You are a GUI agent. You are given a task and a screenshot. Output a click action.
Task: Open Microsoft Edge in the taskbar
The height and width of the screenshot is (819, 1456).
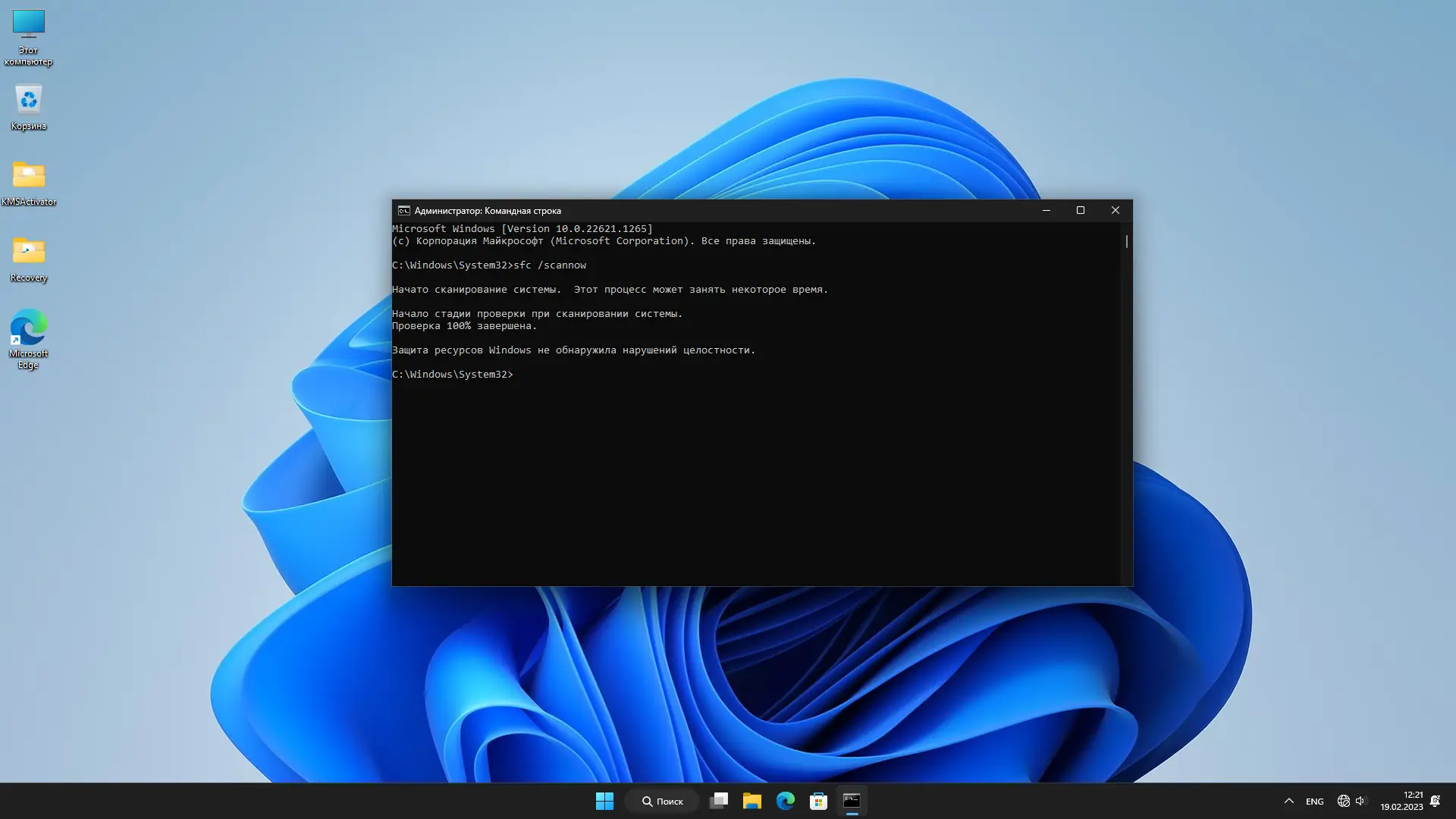[x=785, y=801]
